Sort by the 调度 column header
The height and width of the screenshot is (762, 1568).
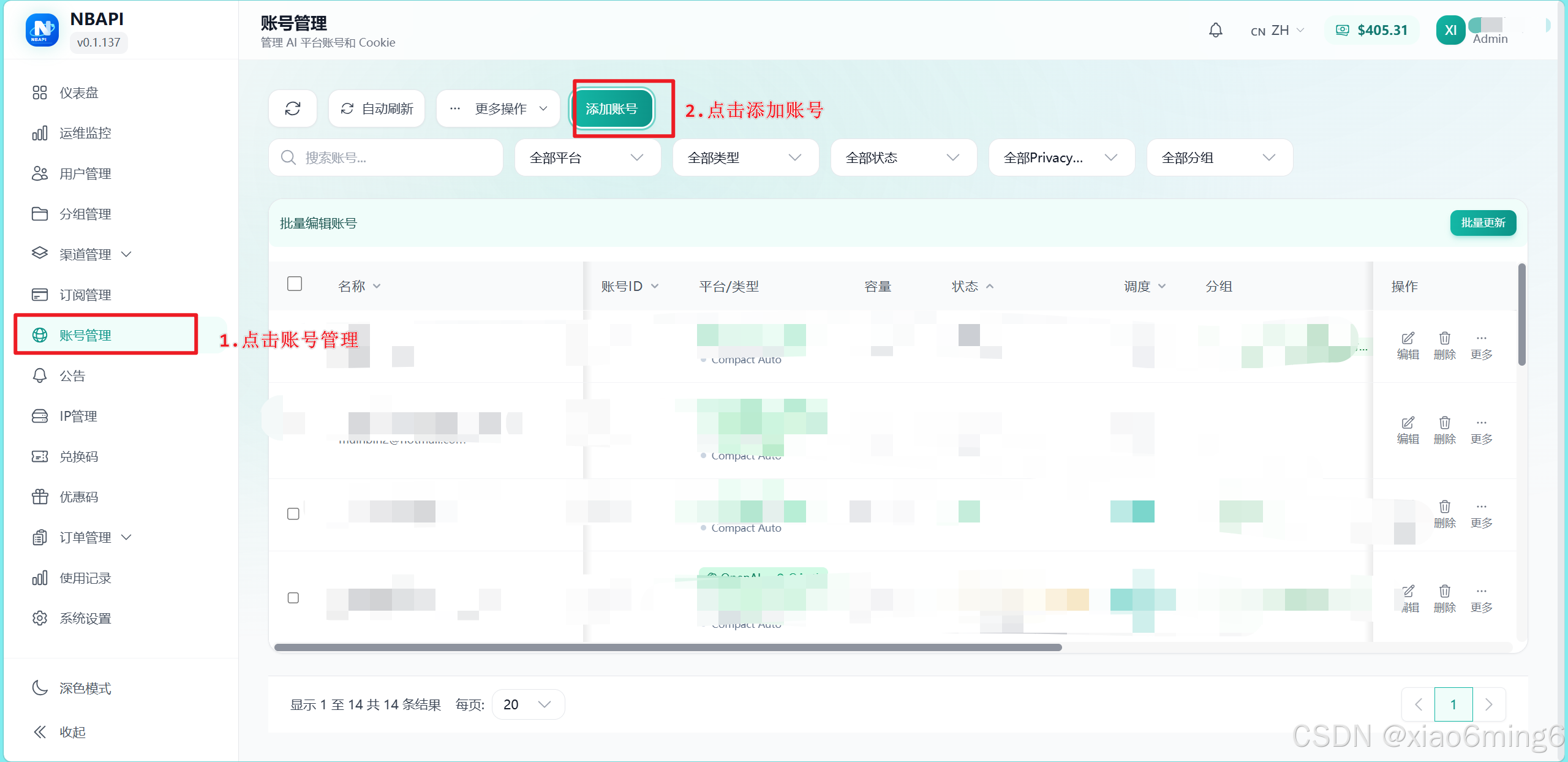(x=1145, y=286)
